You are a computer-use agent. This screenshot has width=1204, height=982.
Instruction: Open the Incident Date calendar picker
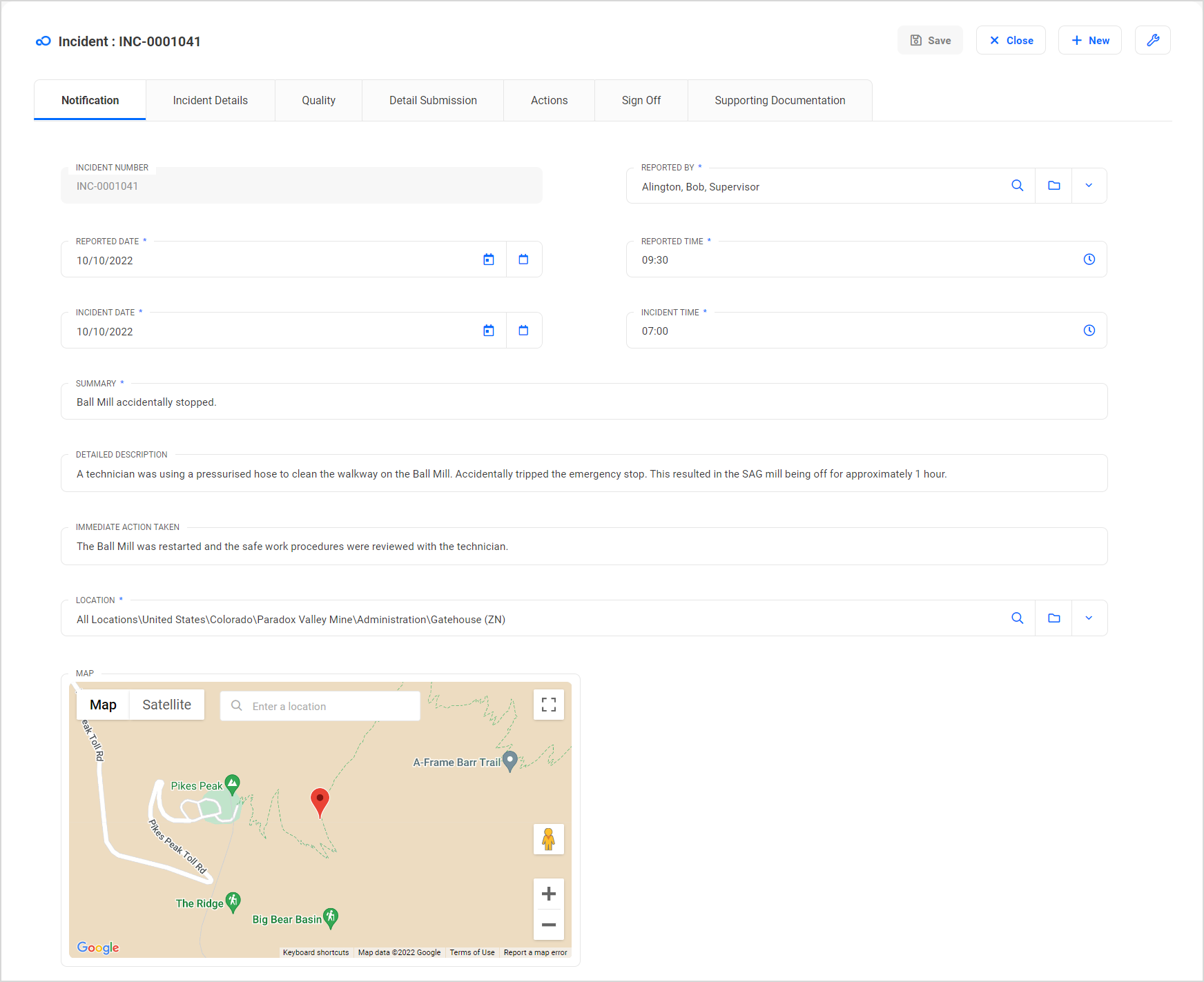click(489, 330)
